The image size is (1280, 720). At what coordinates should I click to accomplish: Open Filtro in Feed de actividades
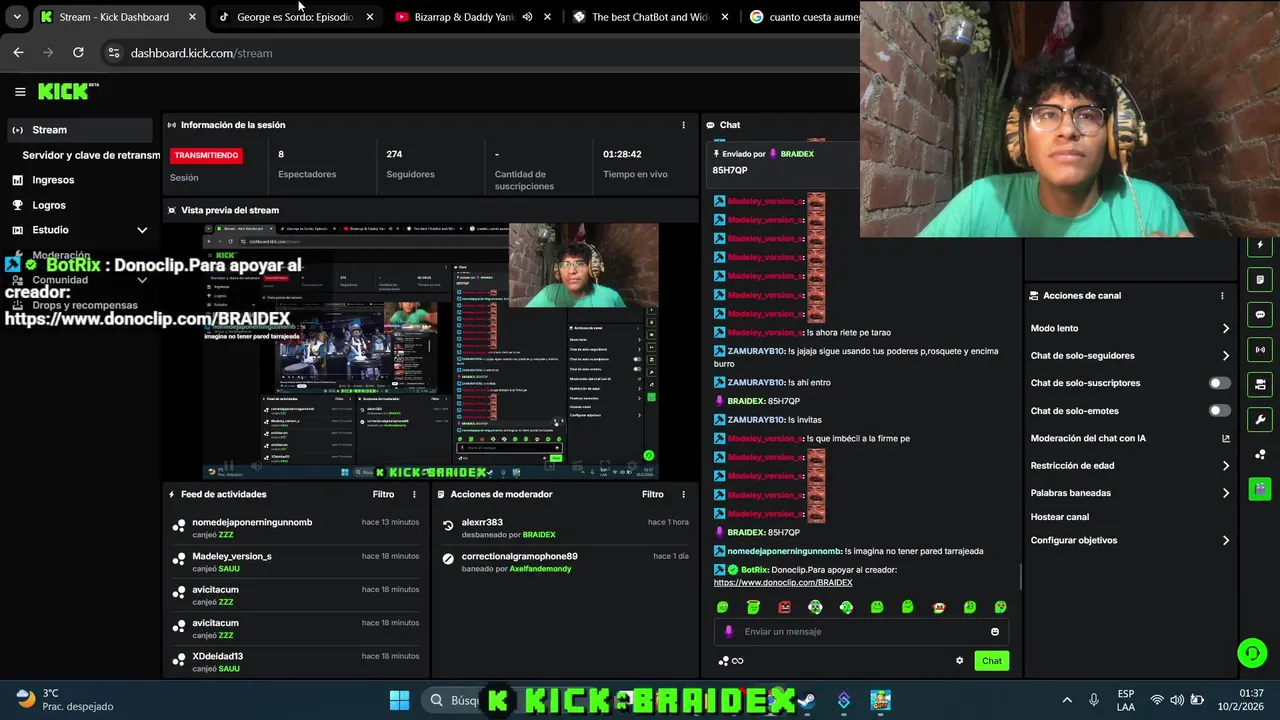(383, 494)
